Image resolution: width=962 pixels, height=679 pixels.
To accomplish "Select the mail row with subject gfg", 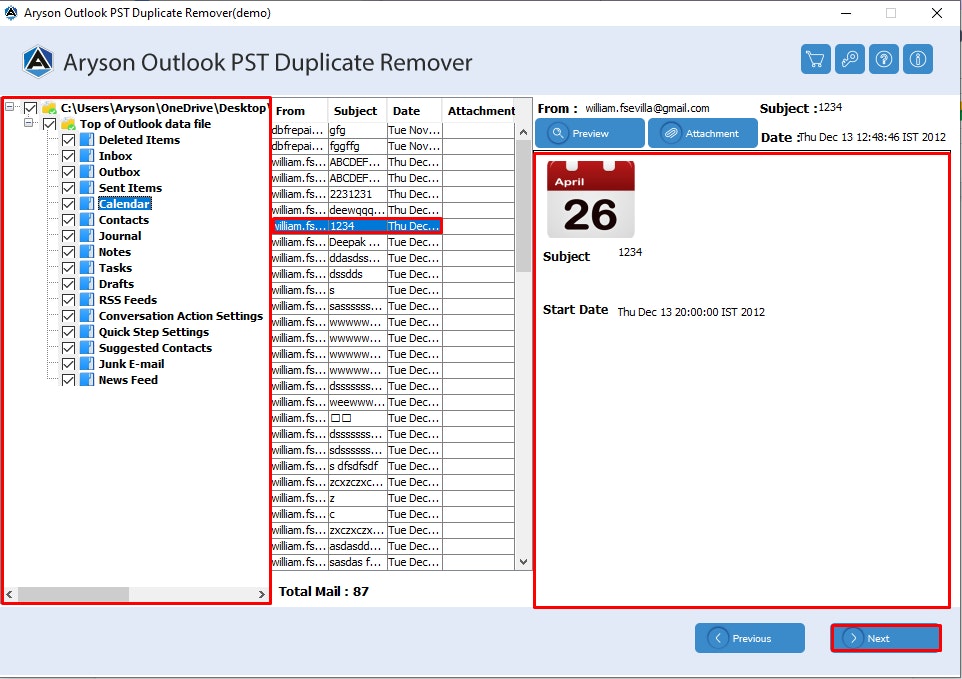I will pos(393,130).
